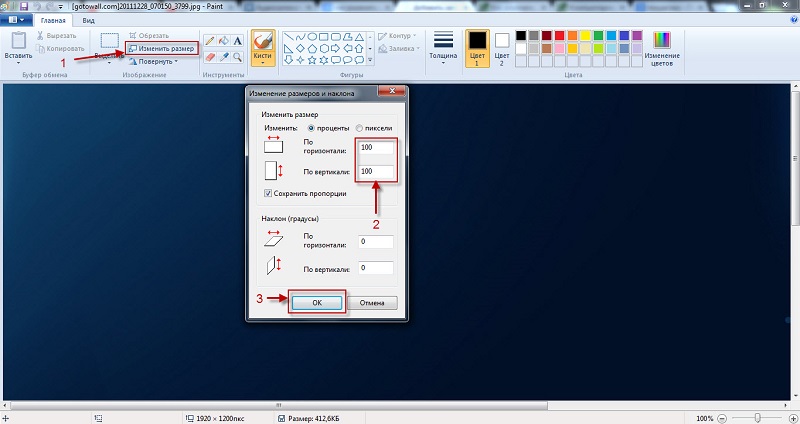Screen dimensions: 800x424
Task: Toggle the Сохранить пропорции checkbox
Action: tap(268, 193)
